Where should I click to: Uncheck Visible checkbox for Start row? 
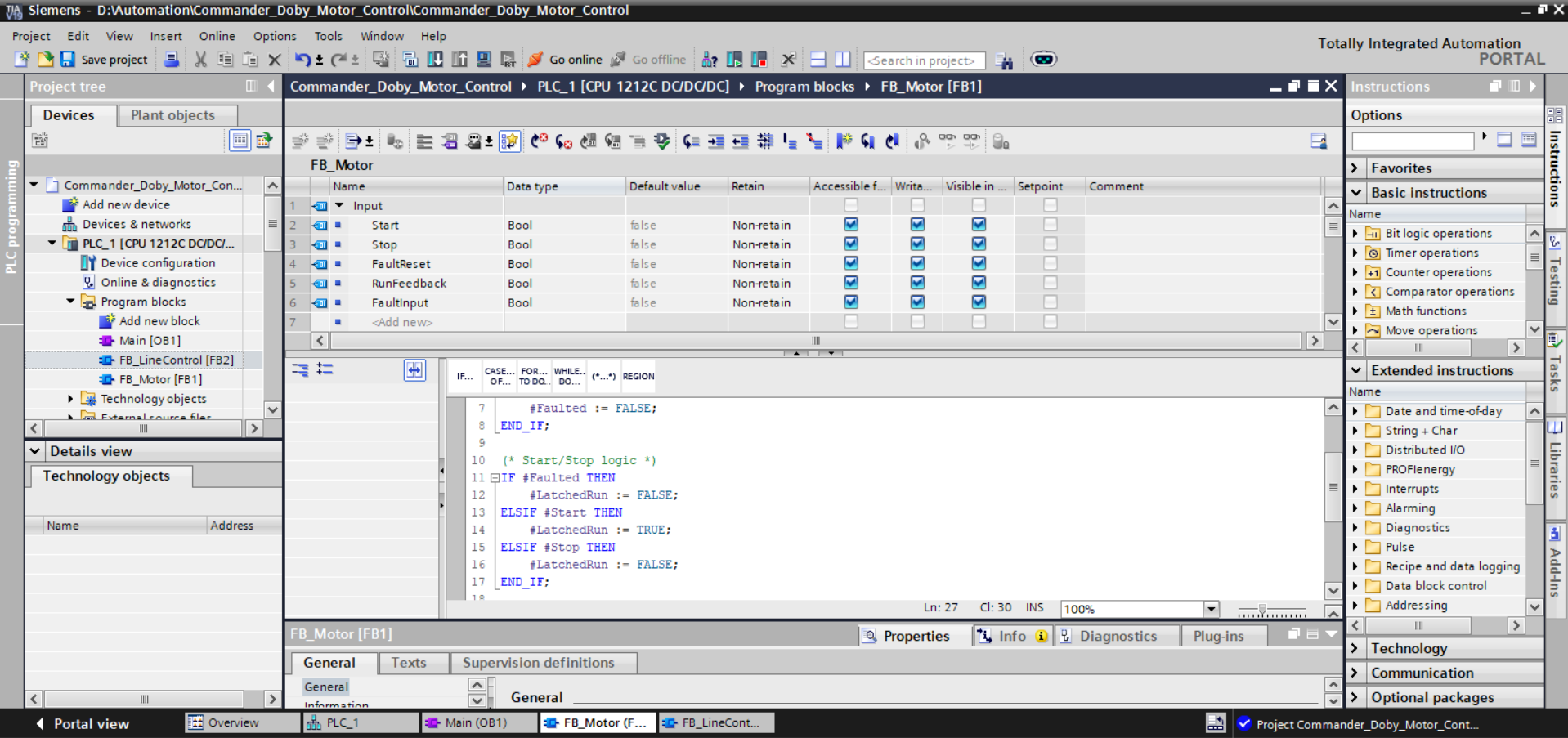point(979,224)
